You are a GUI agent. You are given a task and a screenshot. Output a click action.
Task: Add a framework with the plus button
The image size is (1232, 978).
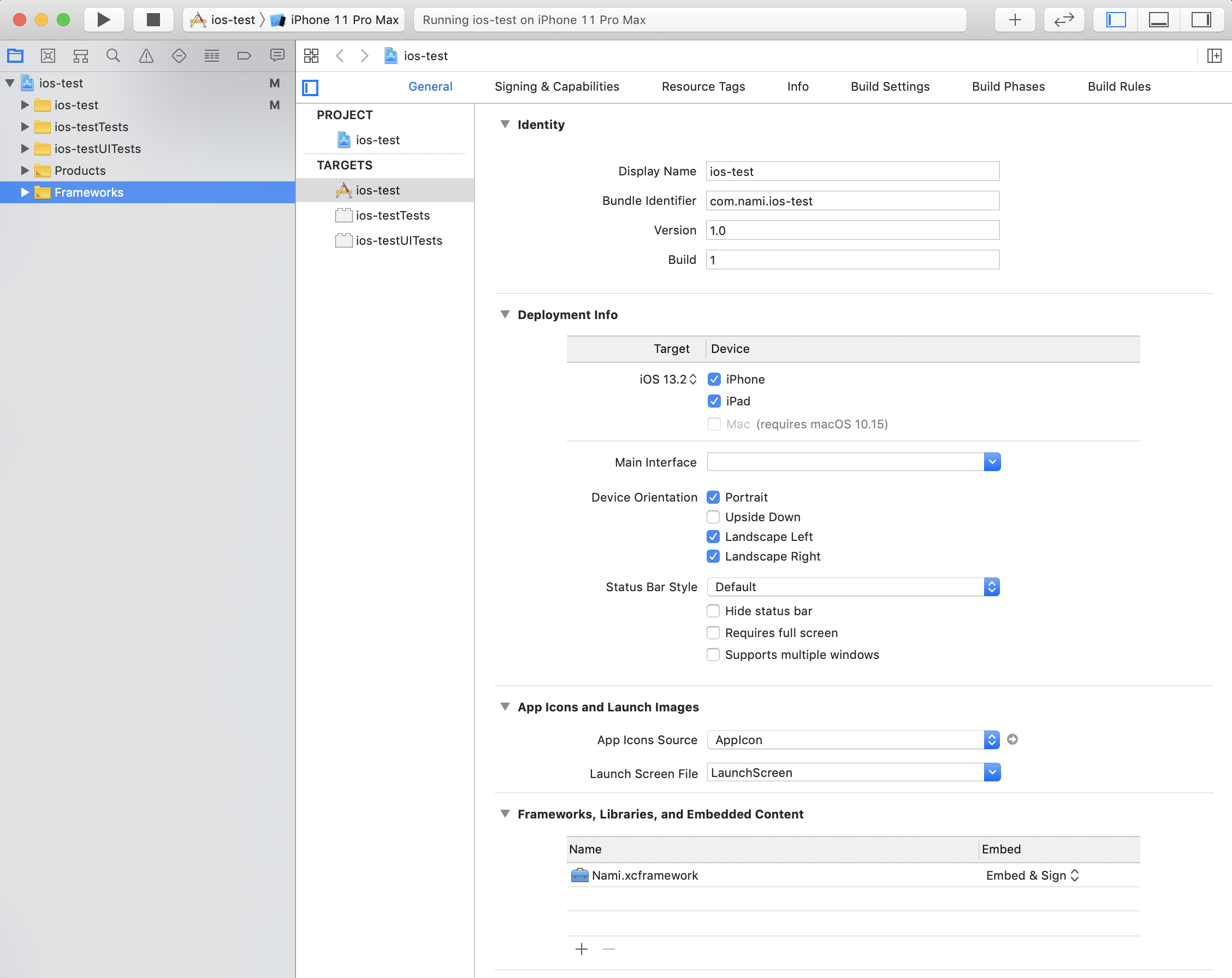tap(581, 949)
